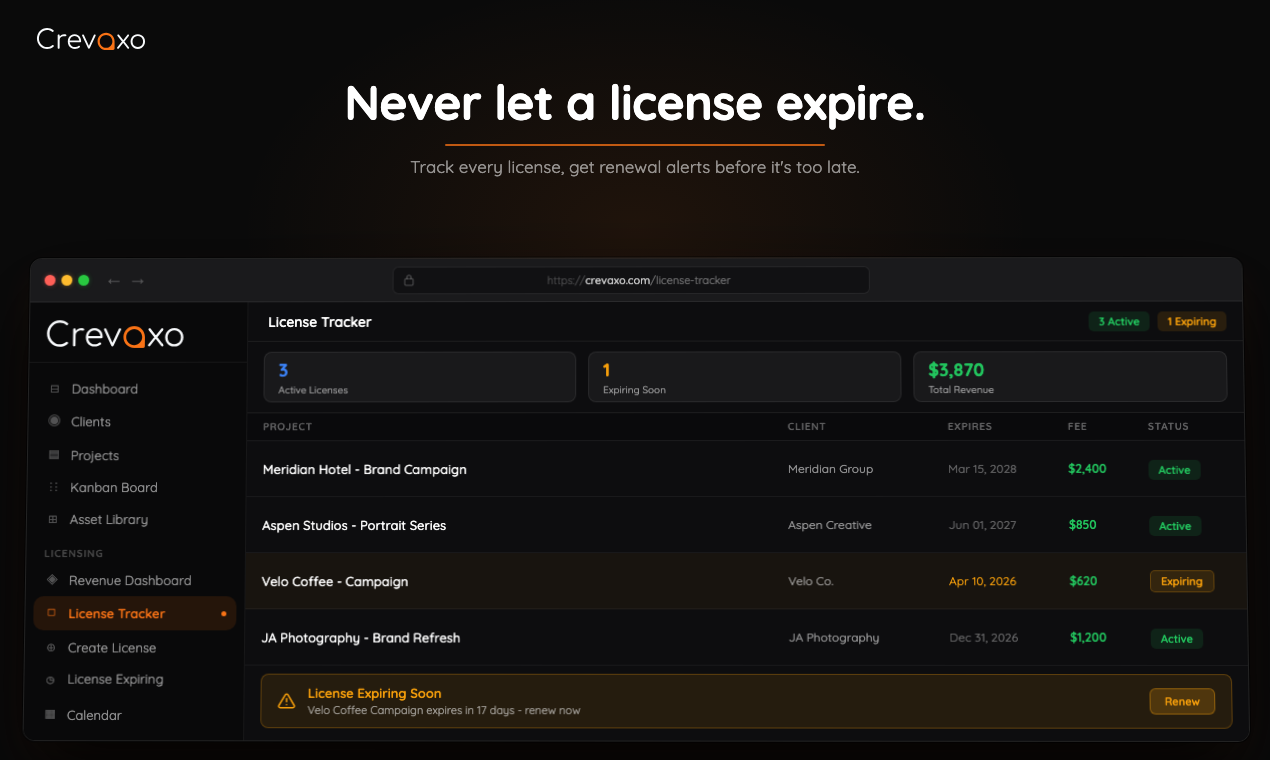Screen dimensions: 1270x760
Task: Open the Clients page
Action: [91, 422]
